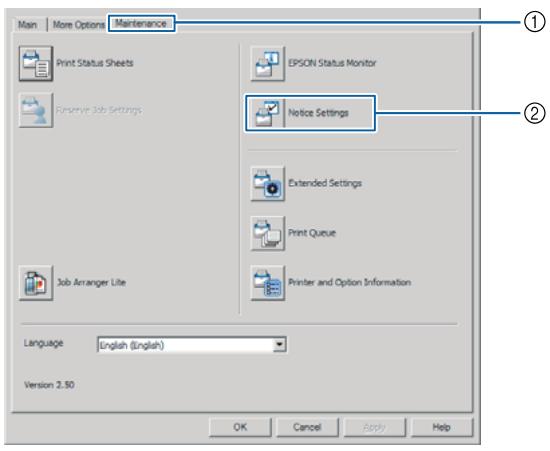The height and width of the screenshot is (451, 550).
Task: Click the Print Status Sheets label
Action: coord(95,63)
